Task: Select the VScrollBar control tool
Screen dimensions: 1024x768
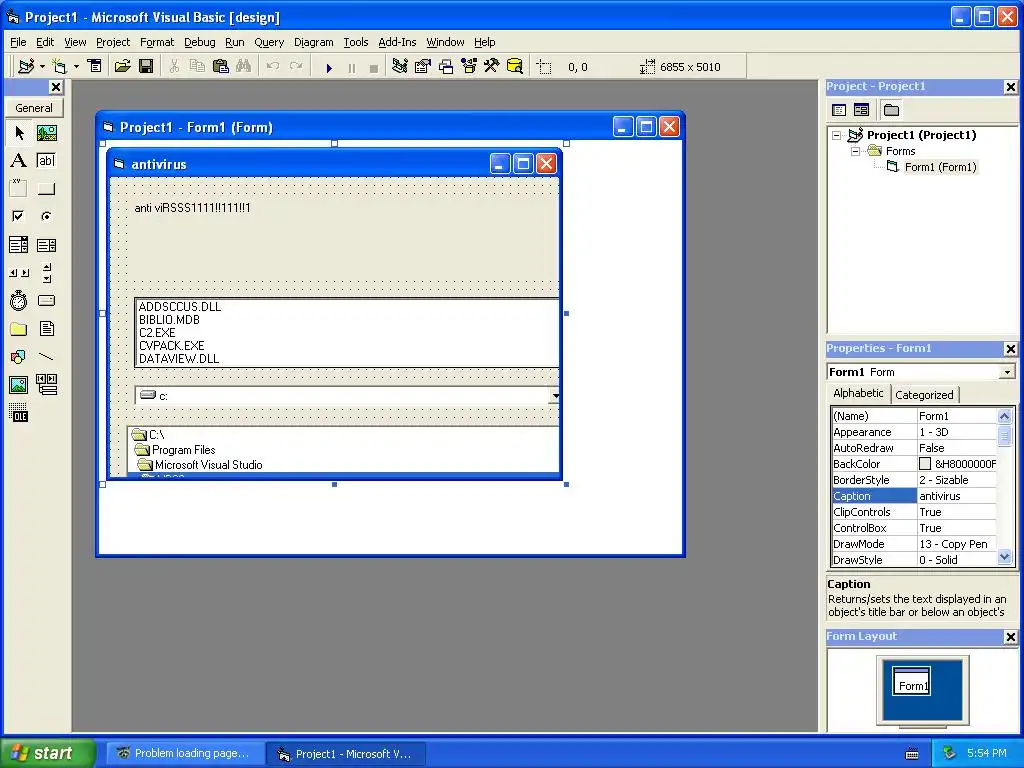Action: coord(46,273)
